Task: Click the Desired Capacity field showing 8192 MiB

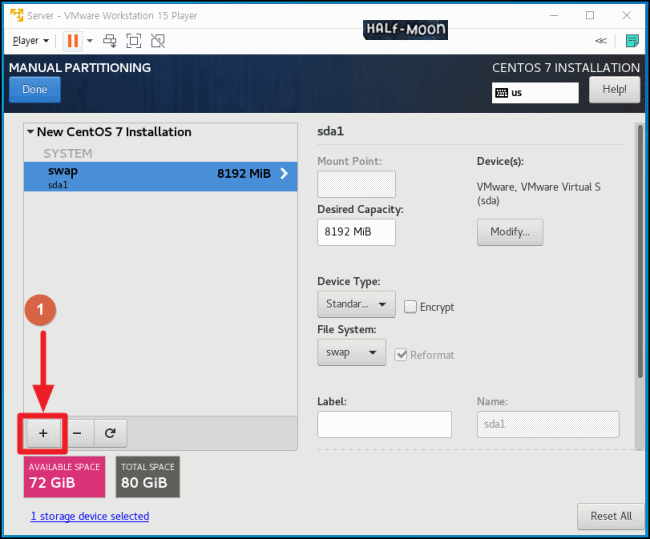Action: coord(356,232)
